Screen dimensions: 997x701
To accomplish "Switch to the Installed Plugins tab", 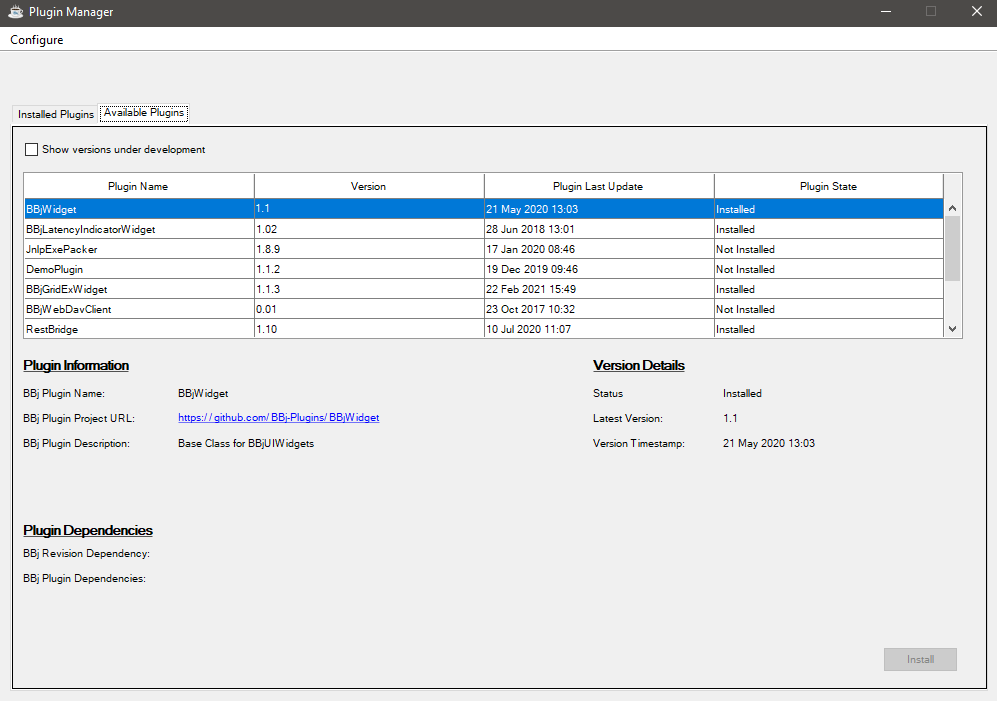I will pos(55,114).
